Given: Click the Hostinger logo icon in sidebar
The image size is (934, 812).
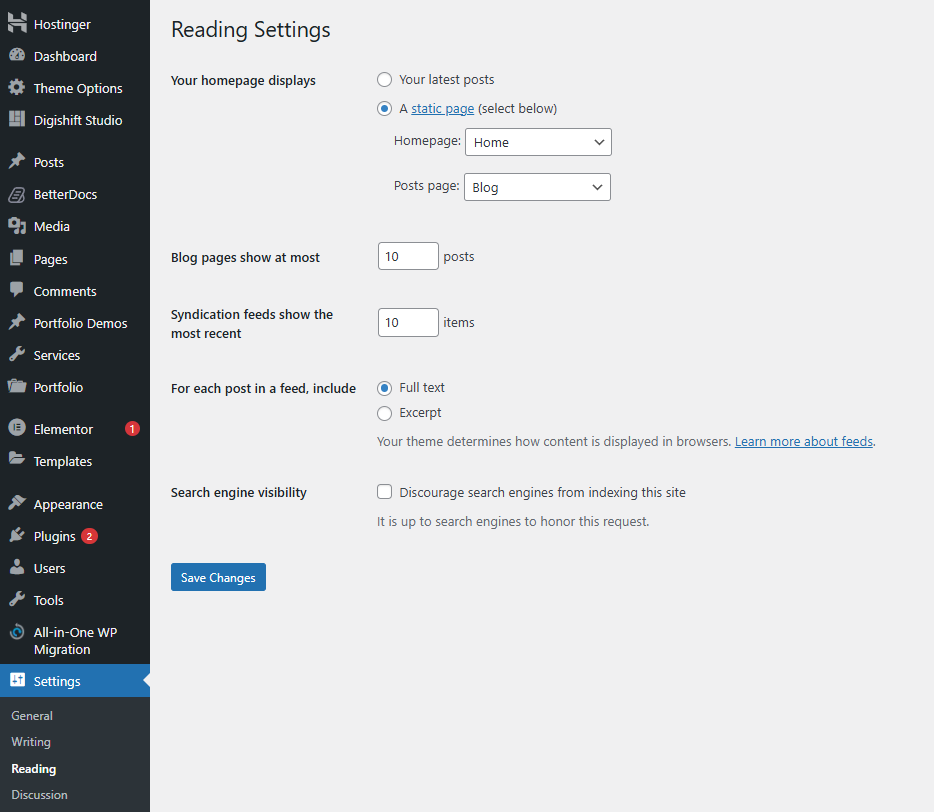Looking at the screenshot, I should coord(17,24).
